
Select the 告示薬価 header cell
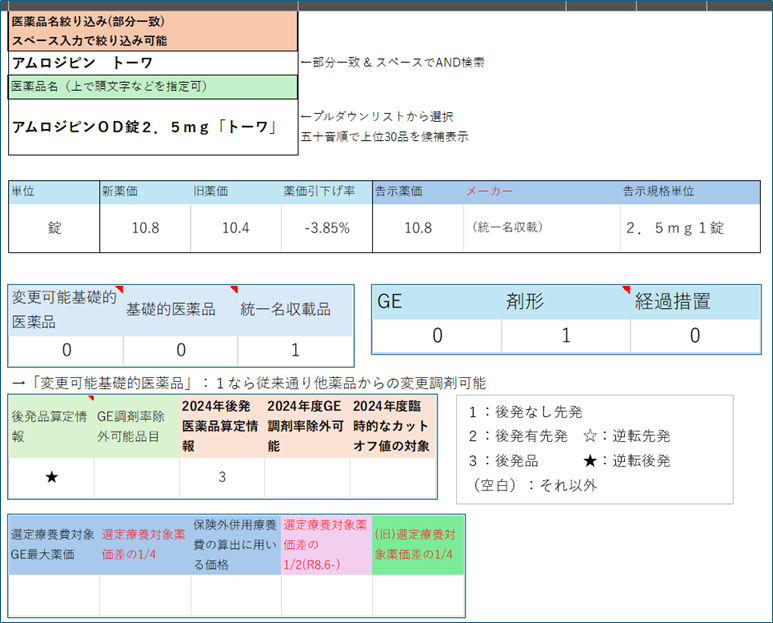[418, 192]
